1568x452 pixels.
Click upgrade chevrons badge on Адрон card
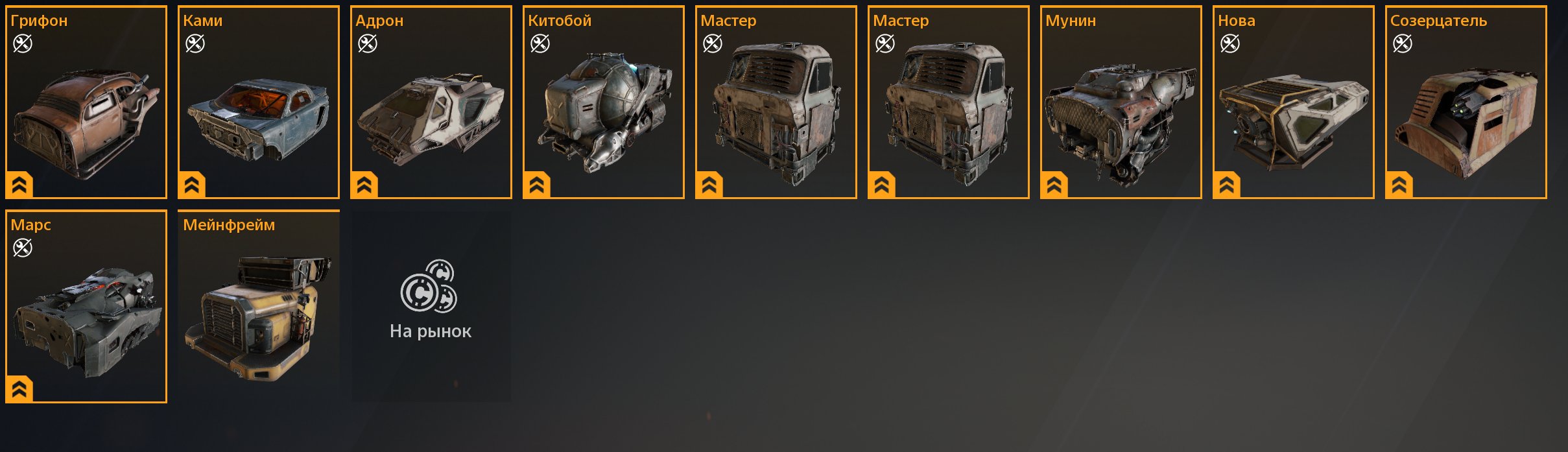coord(364,185)
